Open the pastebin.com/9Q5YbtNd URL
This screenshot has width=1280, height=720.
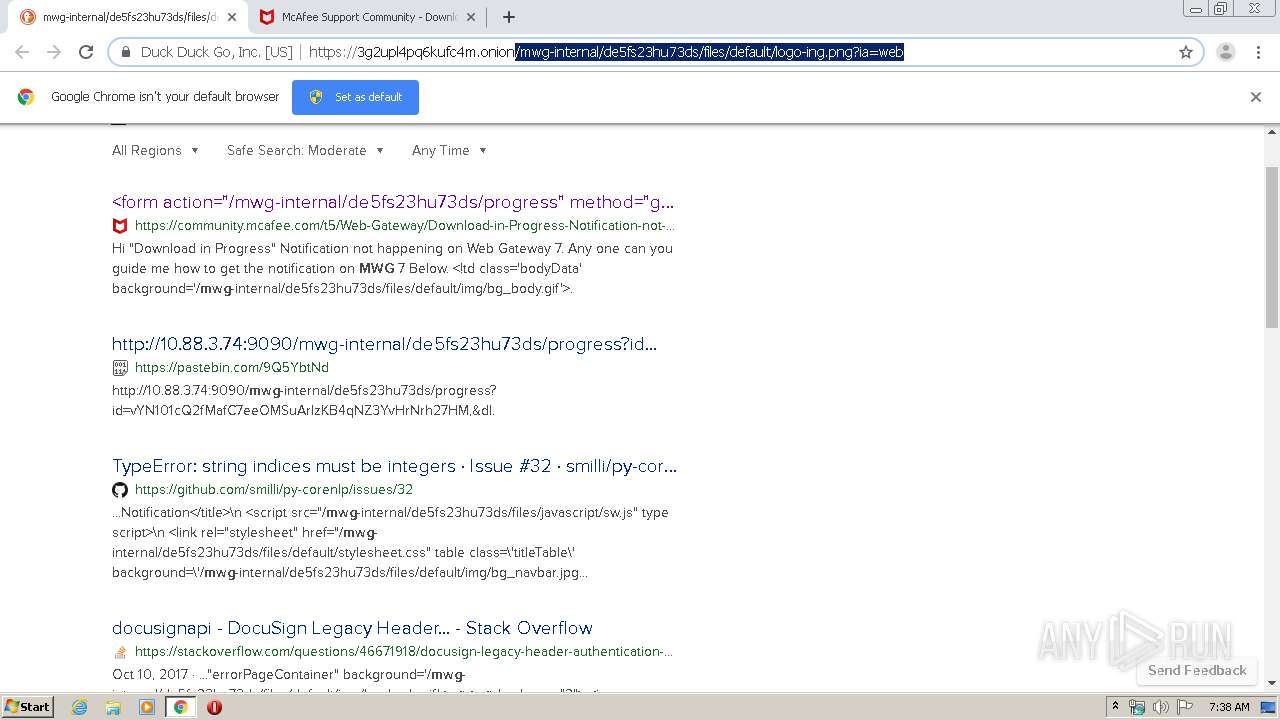232,368
